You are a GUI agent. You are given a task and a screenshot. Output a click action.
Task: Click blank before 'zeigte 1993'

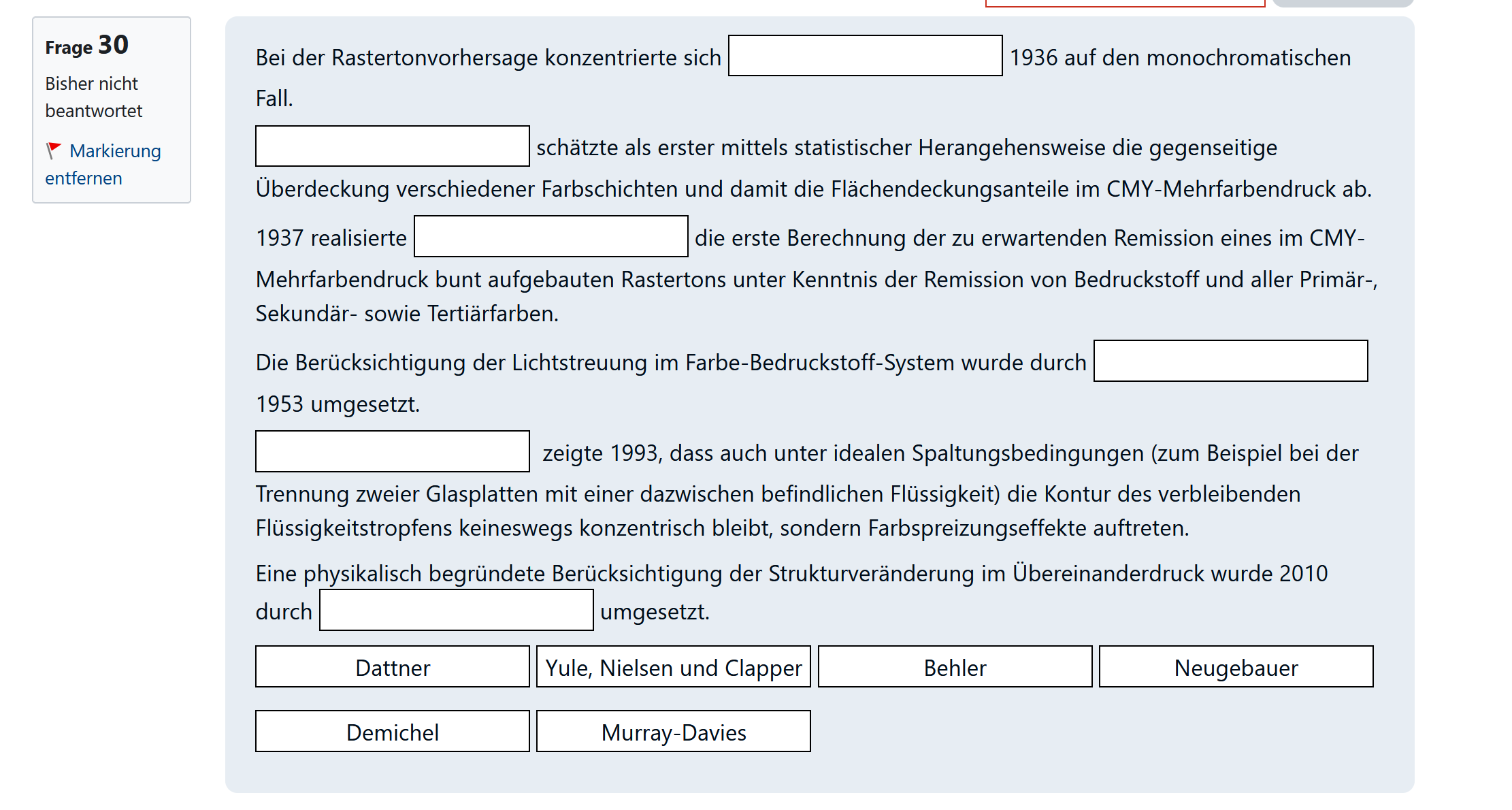coord(393,451)
